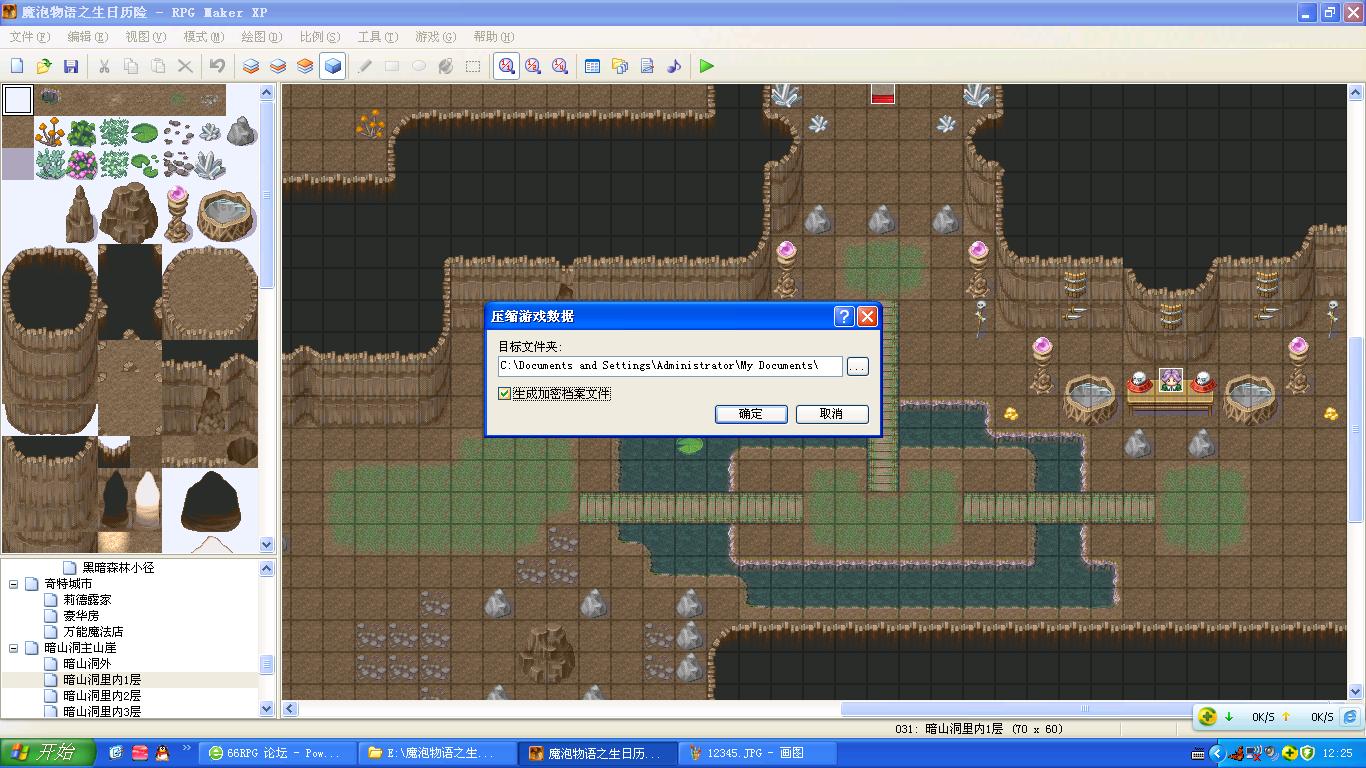
Task: Choose the Fill bucket tool
Action: coord(446,66)
